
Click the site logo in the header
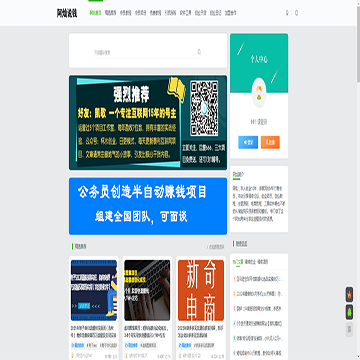pos(67,13)
